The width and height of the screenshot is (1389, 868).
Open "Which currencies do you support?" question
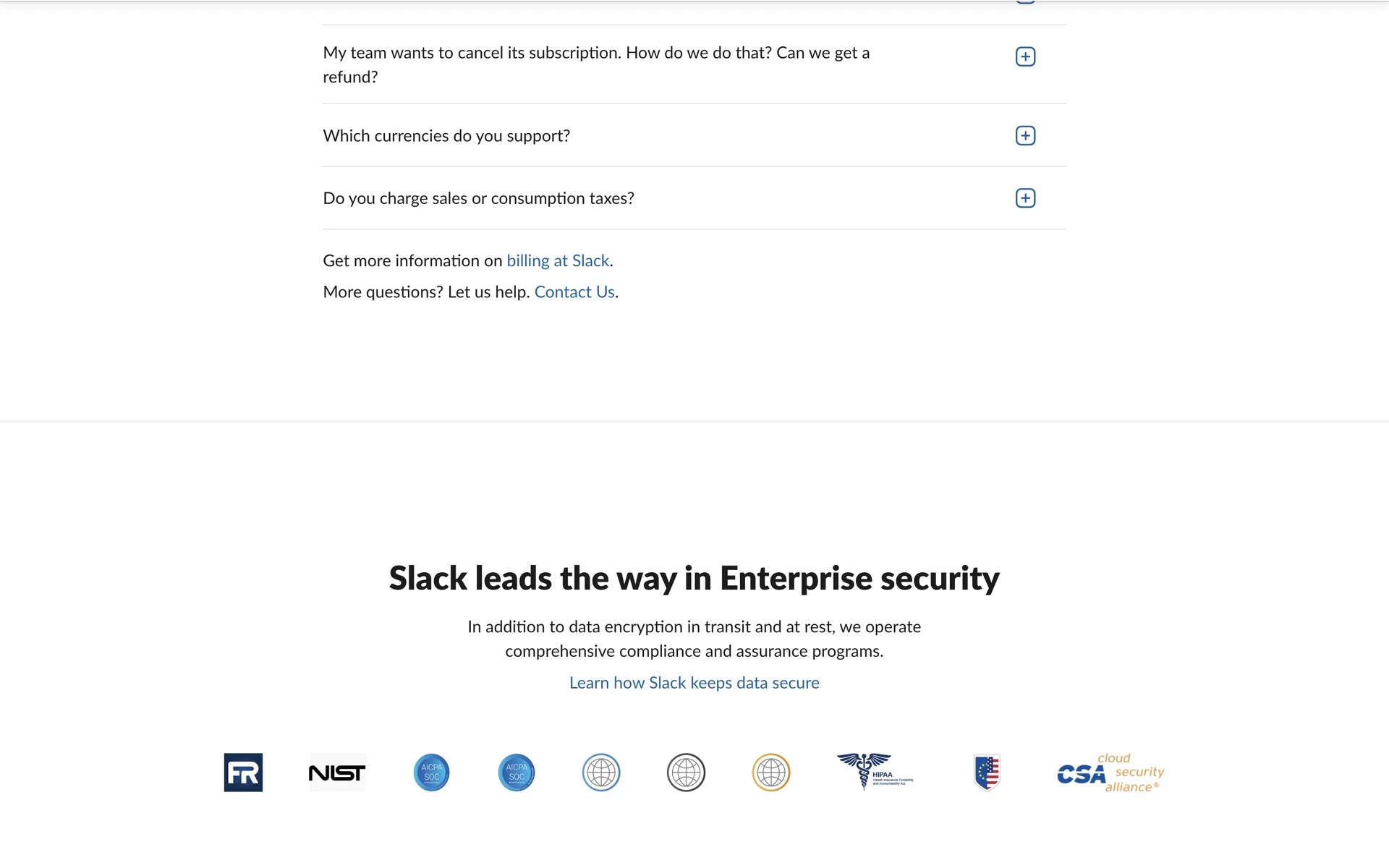click(x=446, y=136)
